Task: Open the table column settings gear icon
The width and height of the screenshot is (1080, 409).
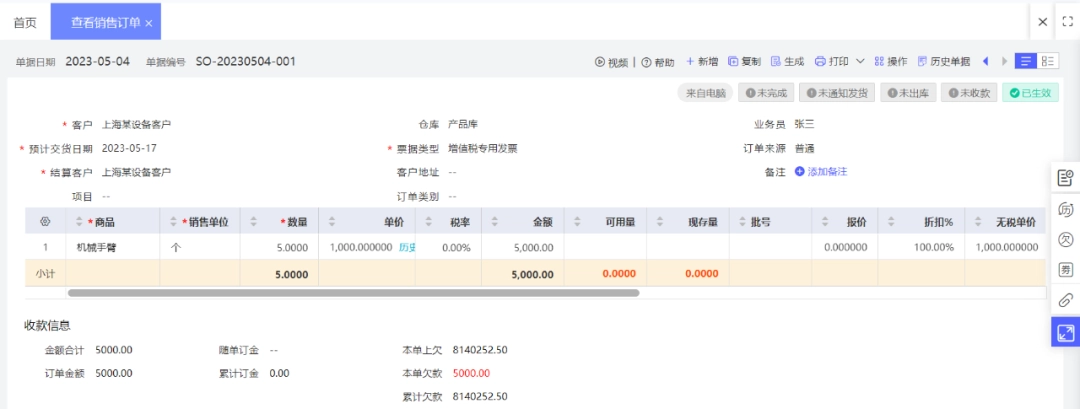Action: (x=45, y=222)
